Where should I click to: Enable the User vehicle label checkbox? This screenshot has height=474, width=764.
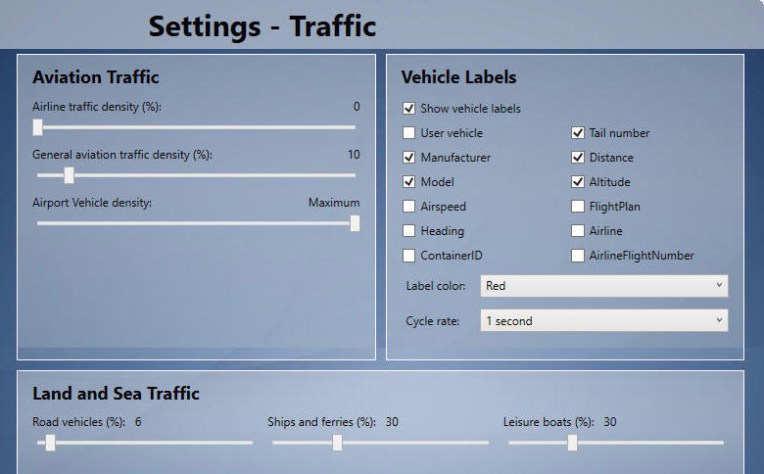pos(409,133)
